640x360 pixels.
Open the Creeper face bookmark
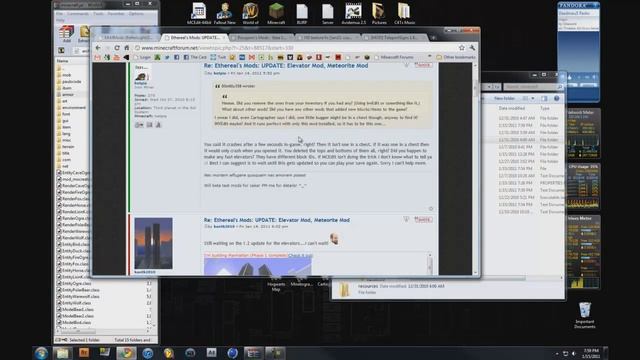(157, 58)
